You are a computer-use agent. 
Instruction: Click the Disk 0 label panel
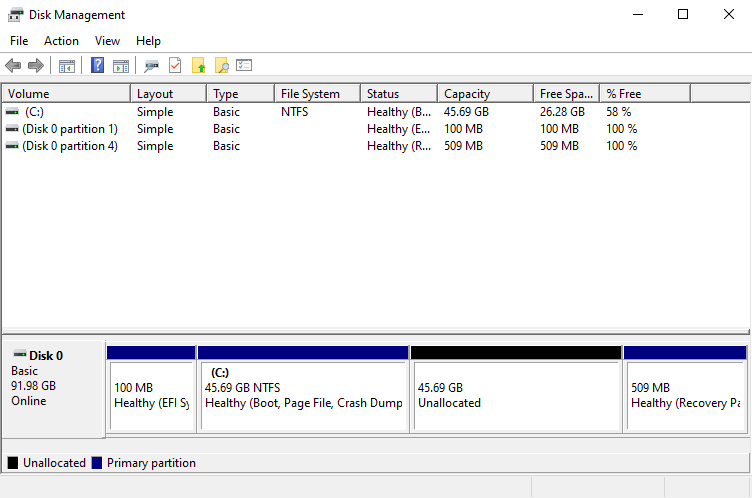pos(53,387)
